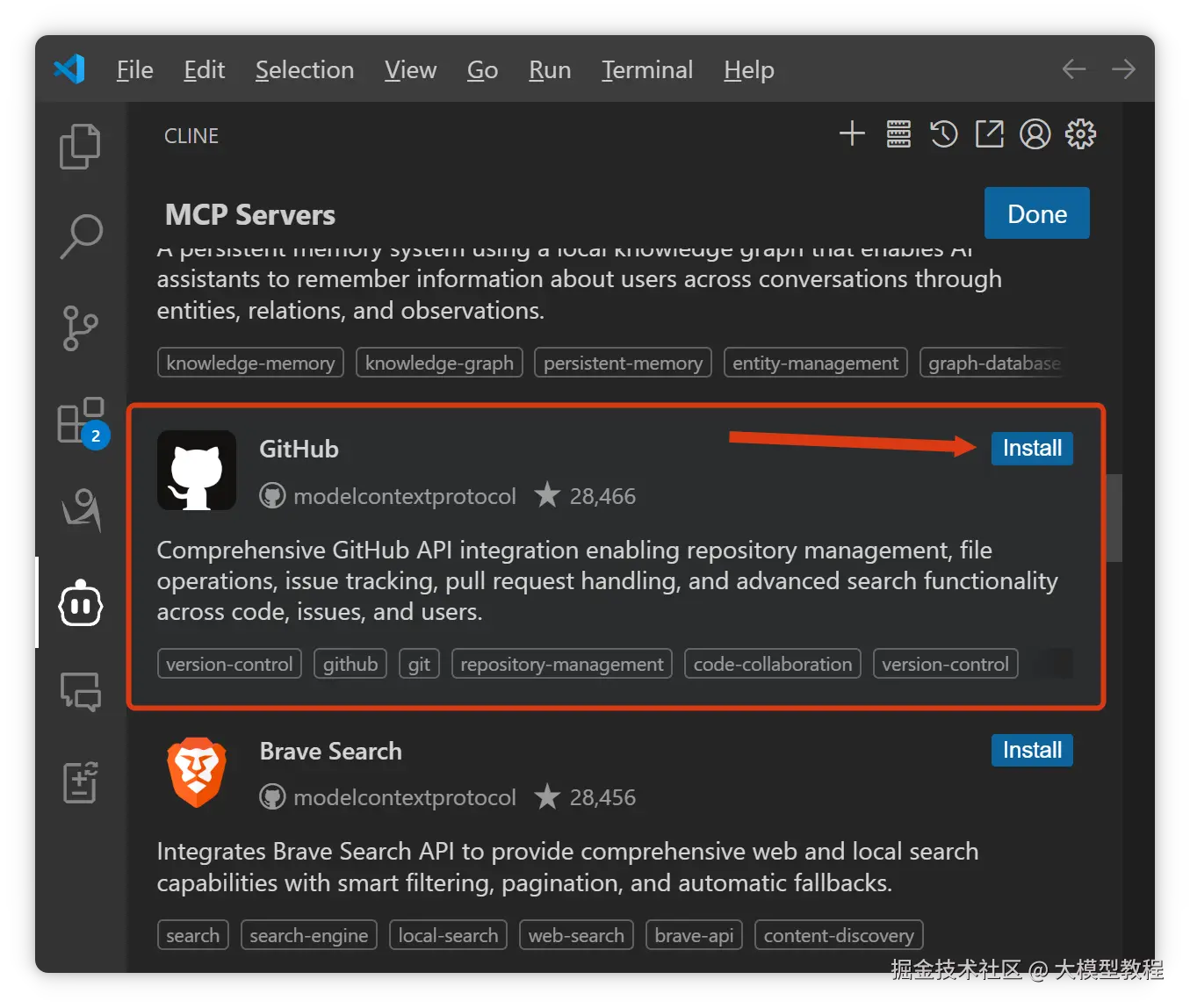Image resolution: width=1190 pixels, height=1008 pixels.
Task: Open modelcontextprotocol link under Brave Search
Action: coord(388,797)
